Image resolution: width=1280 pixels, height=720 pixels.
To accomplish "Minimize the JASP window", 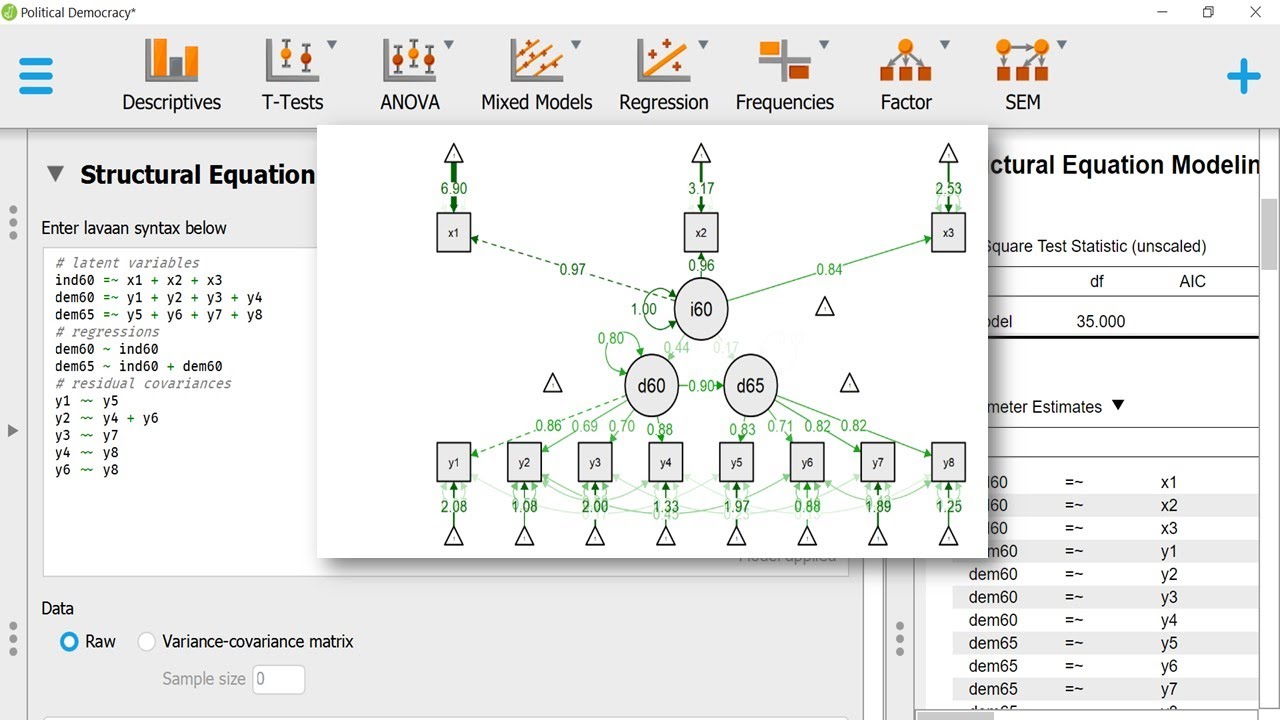I will [1162, 12].
